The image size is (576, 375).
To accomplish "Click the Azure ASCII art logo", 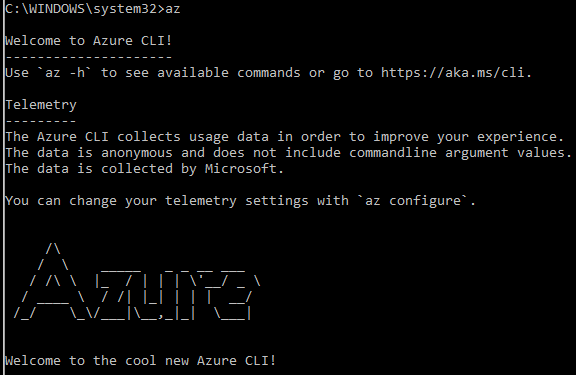I will (x=137, y=281).
